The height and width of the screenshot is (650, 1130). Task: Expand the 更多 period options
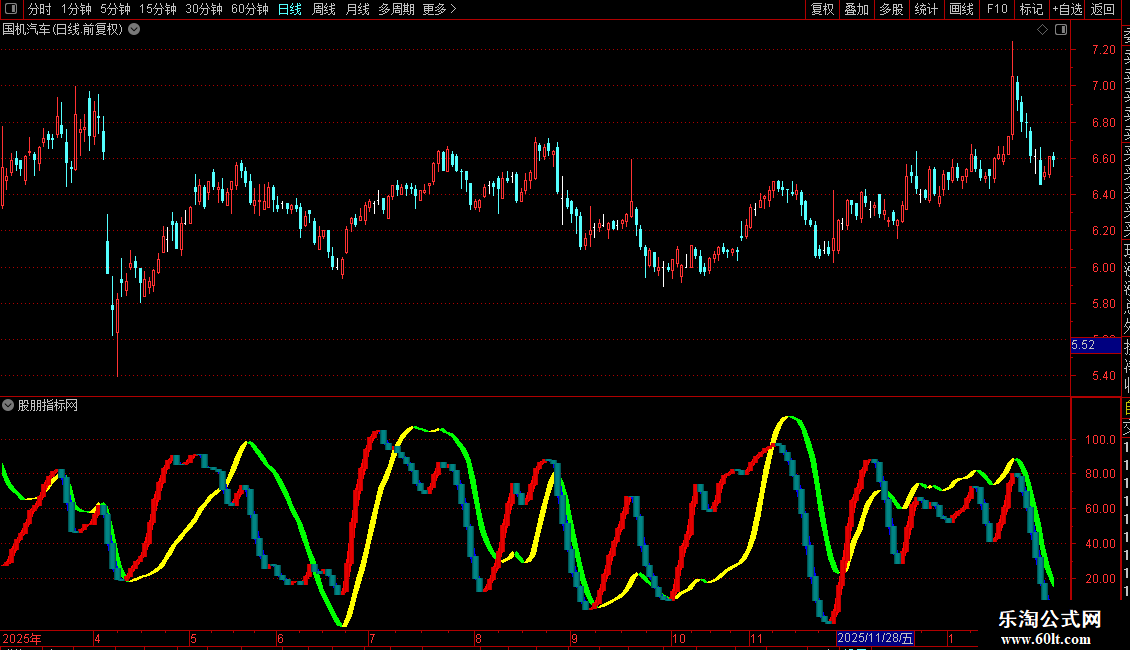[440, 9]
